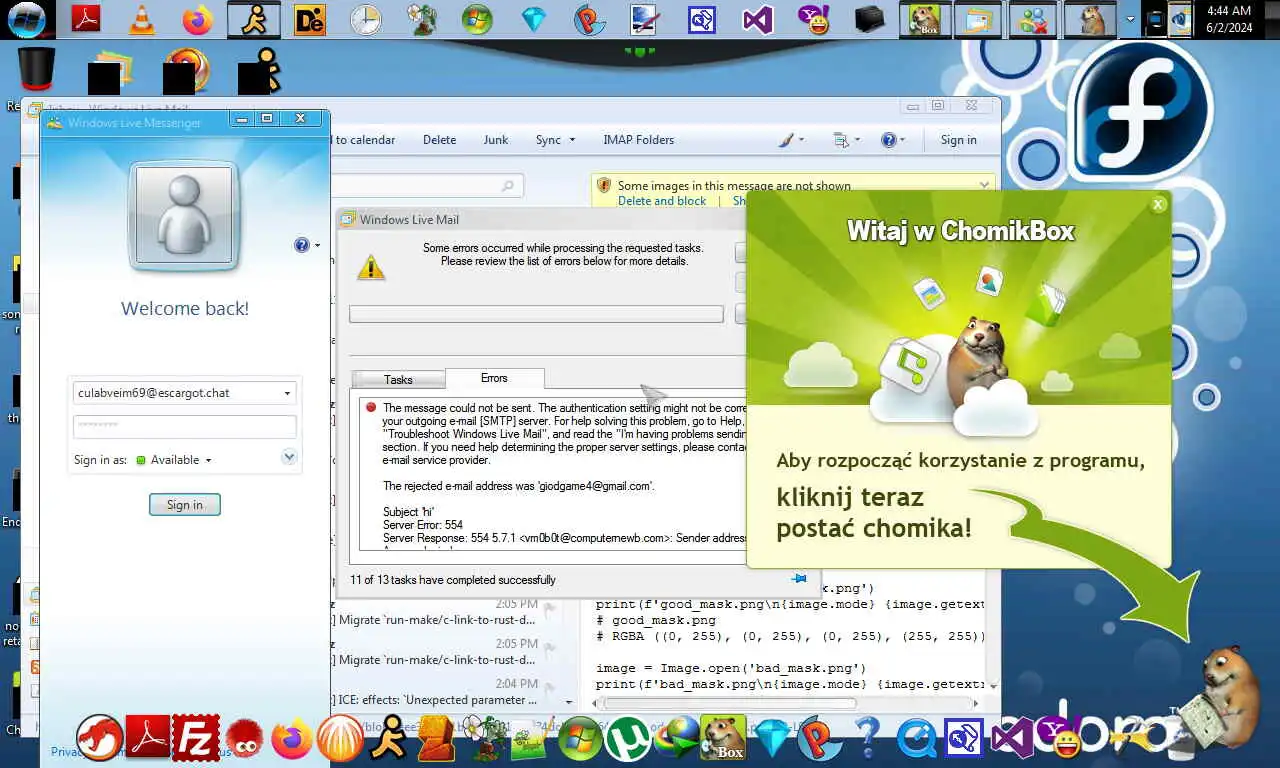This screenshot has width=1280, height=768.
Task: Click Sign in on Live Mail toolbar
Action: click(958, 140)
